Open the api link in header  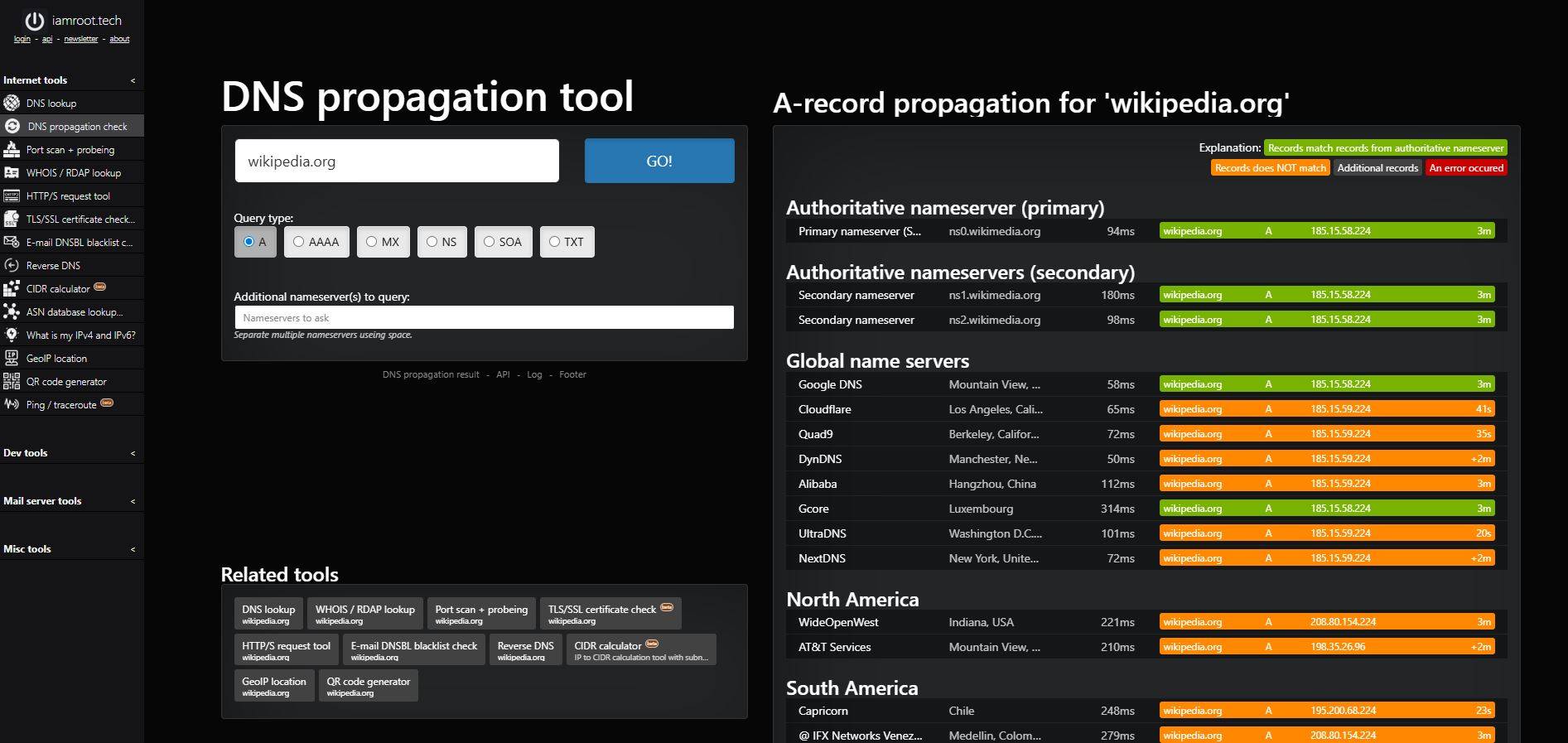click(x=47, y=39)
